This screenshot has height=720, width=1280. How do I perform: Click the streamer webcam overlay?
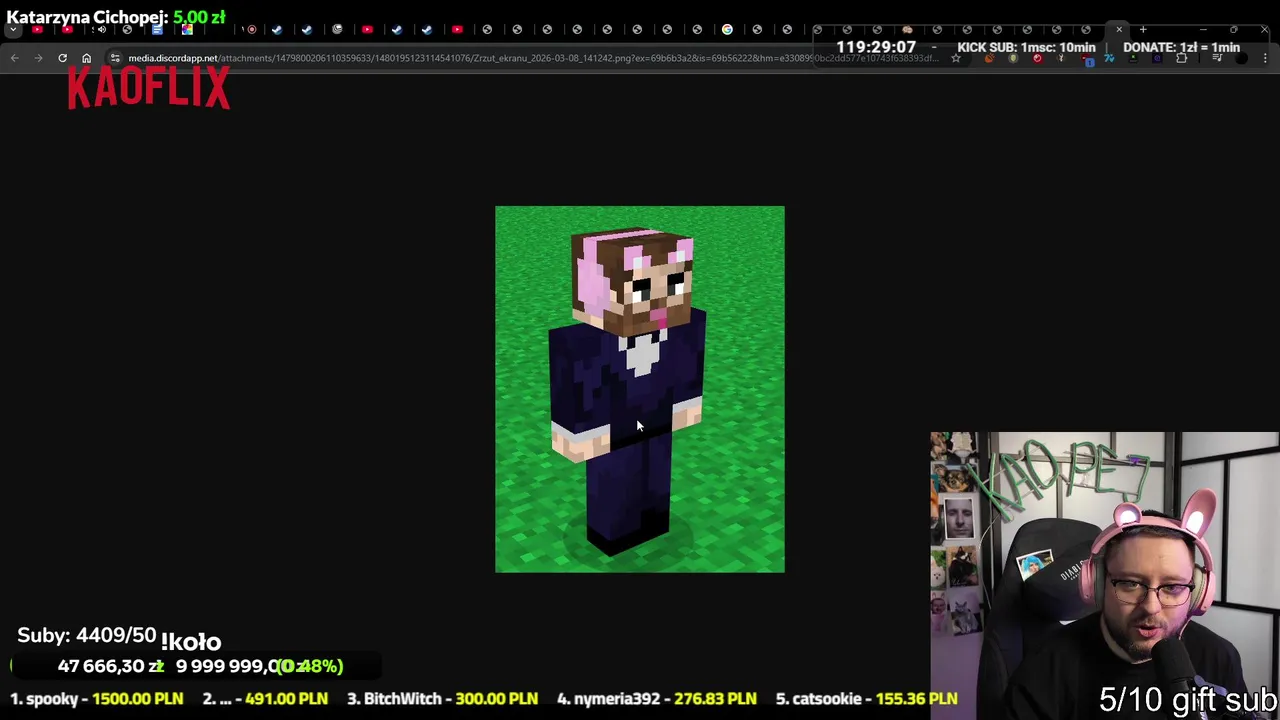pyautogui.click(x=1105, y=576)
